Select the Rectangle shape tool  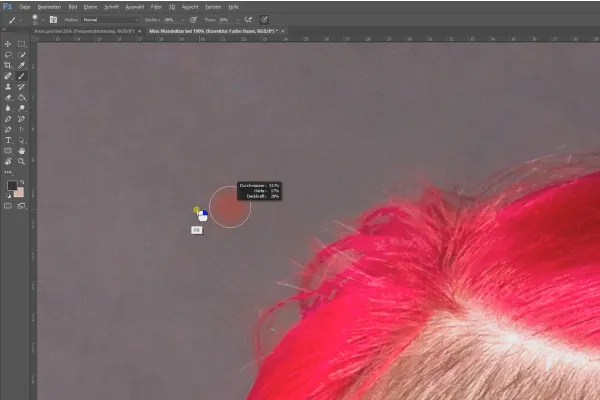(8, 151)
